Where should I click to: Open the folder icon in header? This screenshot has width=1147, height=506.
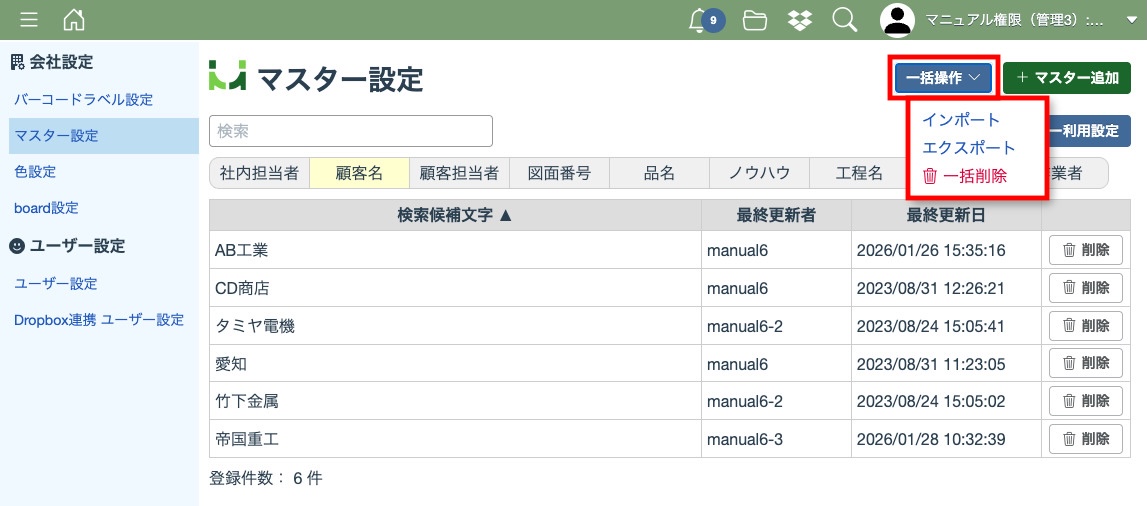click(x=755, y=20)
